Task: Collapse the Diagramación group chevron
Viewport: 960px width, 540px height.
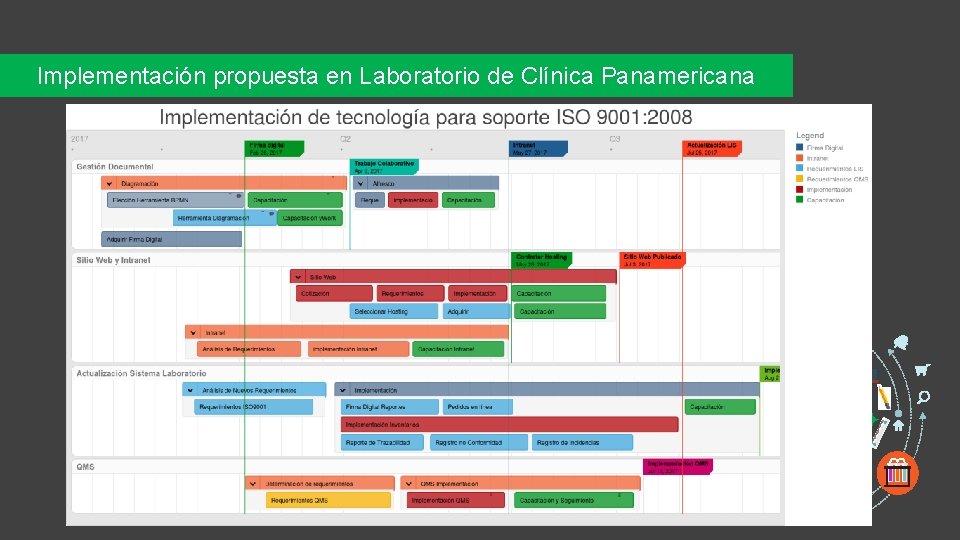Action: pos(109,184)
